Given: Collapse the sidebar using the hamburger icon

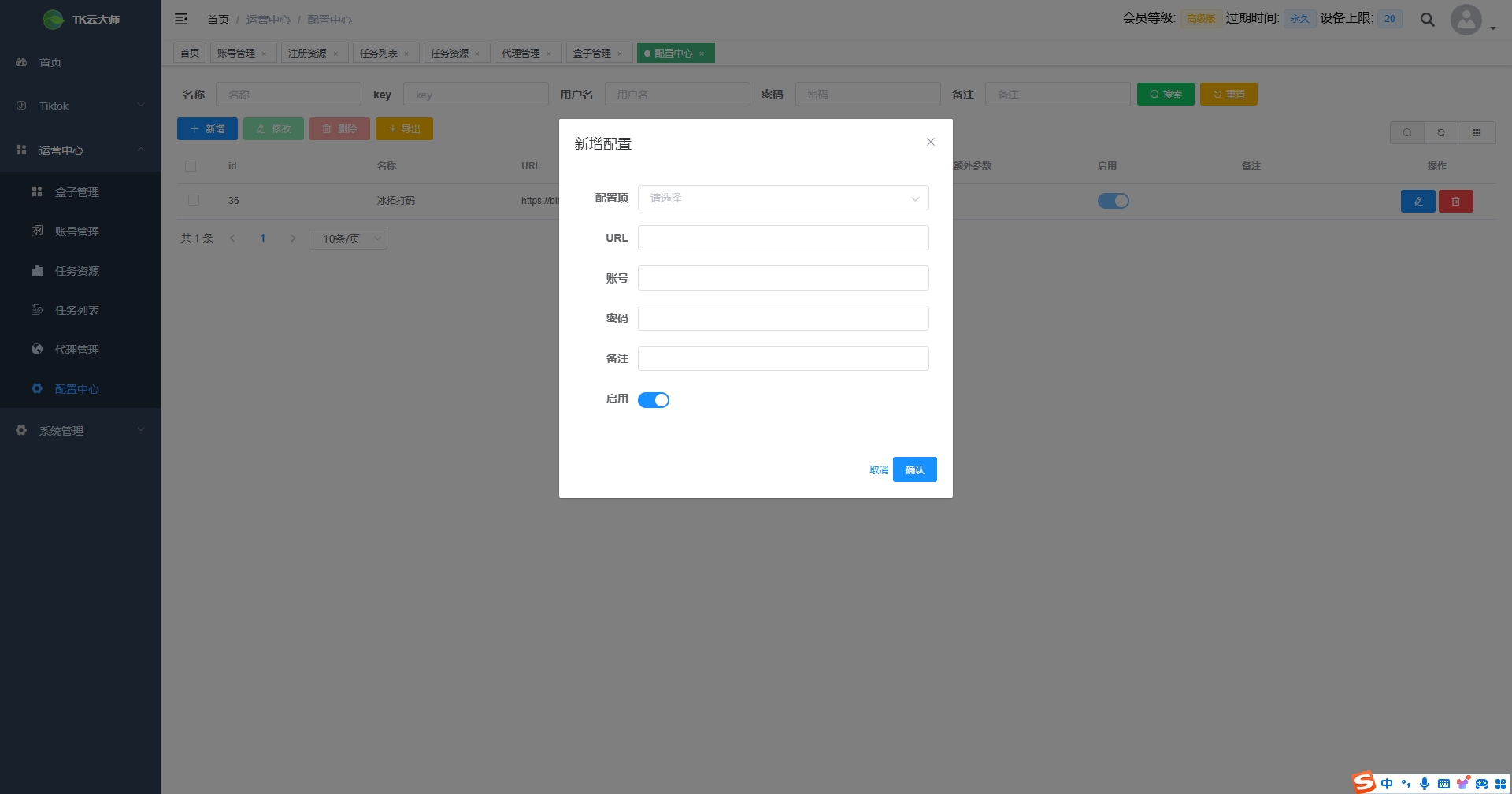Looking at the screenshot, I should (x=181, y=19).
